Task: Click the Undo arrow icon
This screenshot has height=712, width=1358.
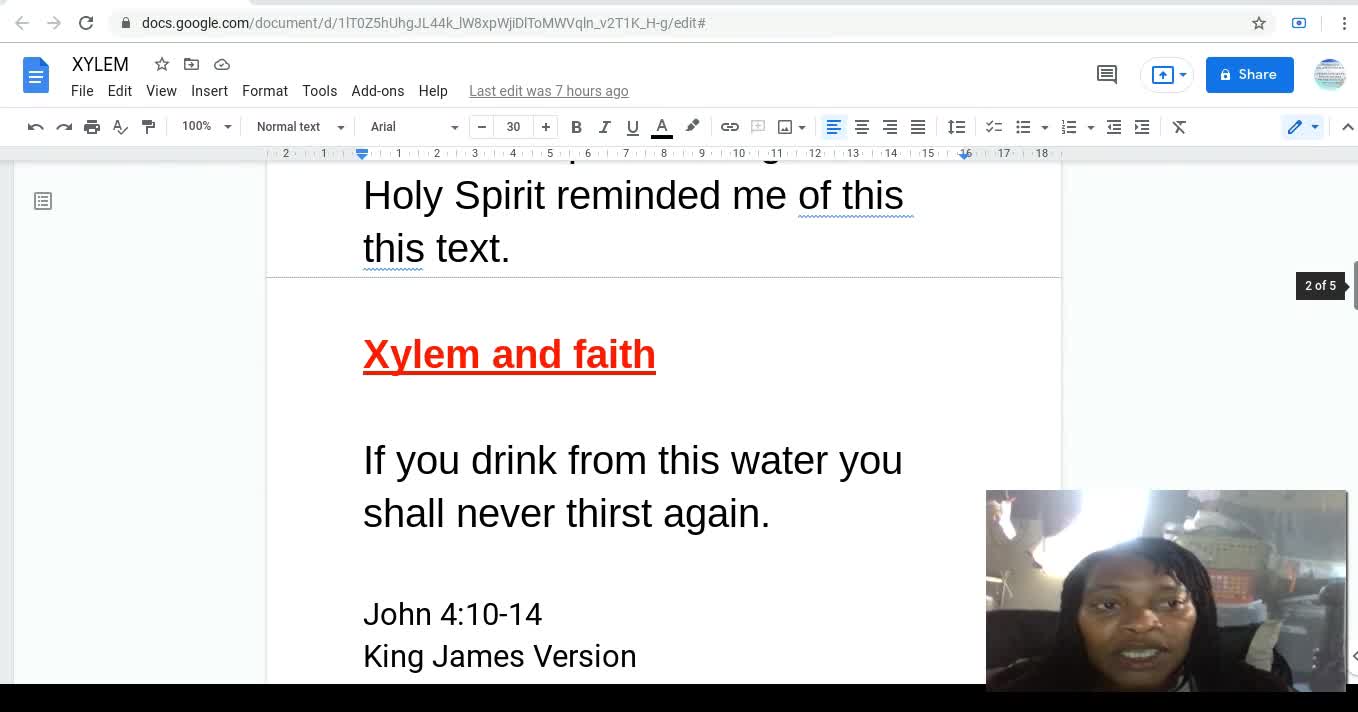Action: (36, 127)
